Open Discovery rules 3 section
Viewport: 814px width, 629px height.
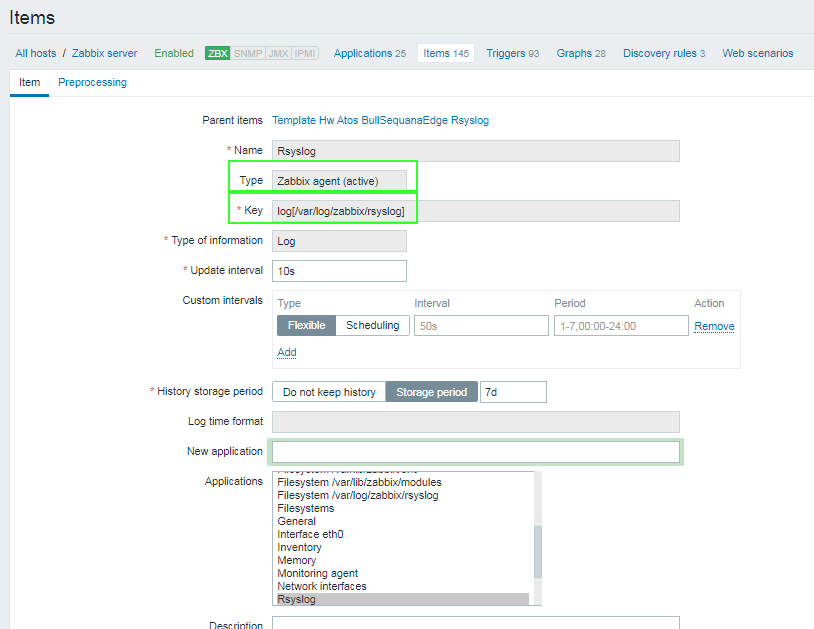pyautogui.click(x=664, y=53)
